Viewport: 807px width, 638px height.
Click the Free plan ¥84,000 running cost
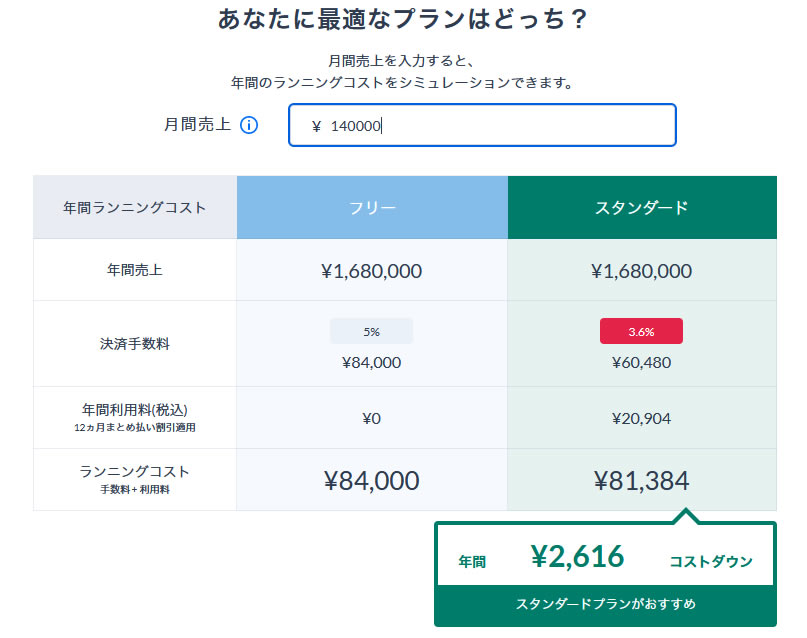372,481
